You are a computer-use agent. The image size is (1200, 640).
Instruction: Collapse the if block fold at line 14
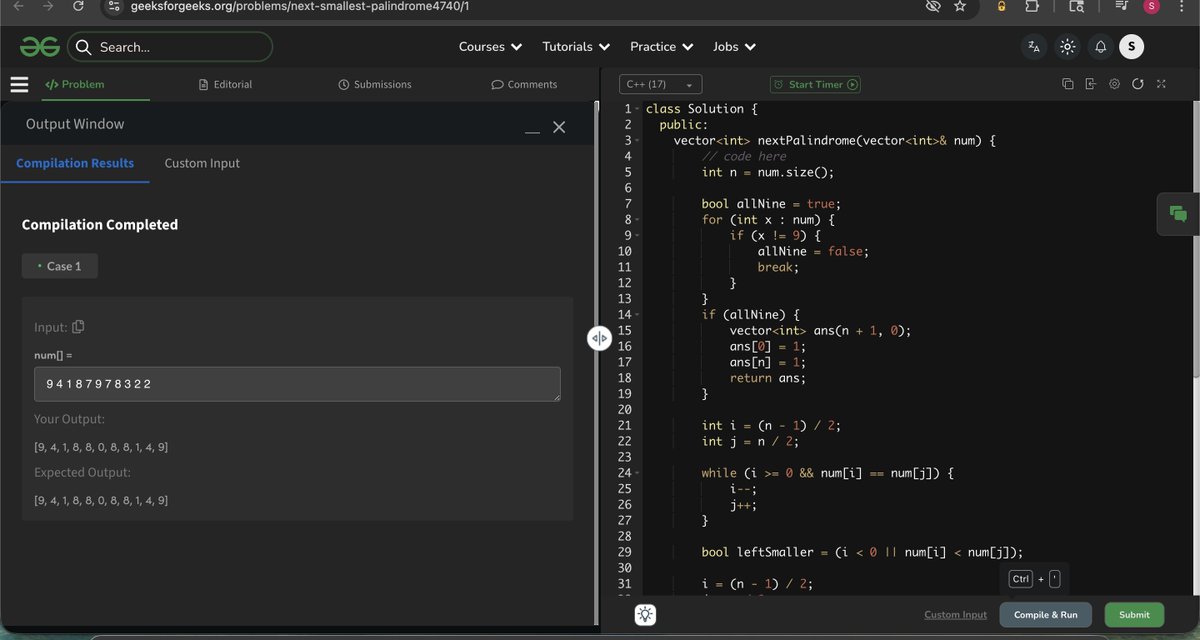[636, 315]
